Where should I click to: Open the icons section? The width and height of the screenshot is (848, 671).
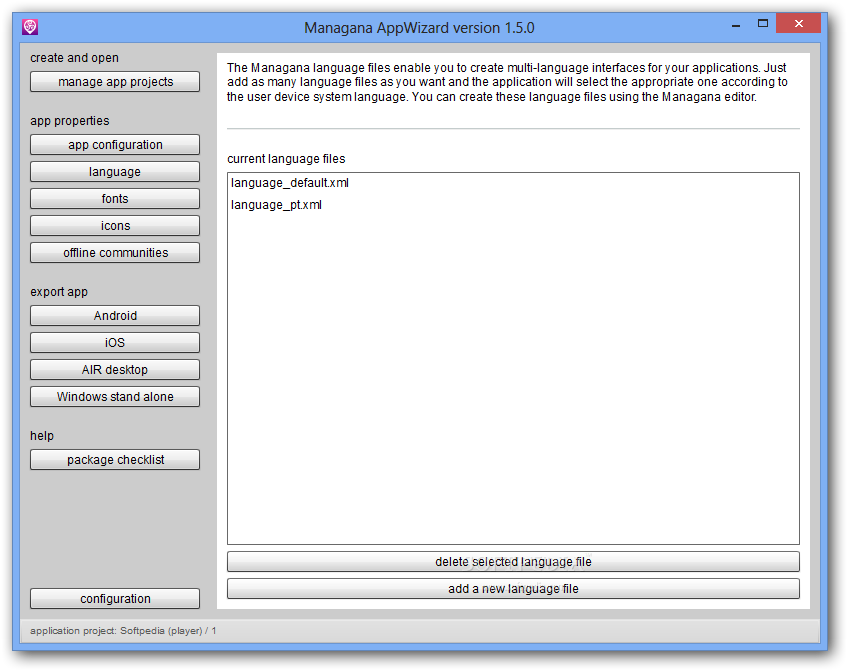115,226
